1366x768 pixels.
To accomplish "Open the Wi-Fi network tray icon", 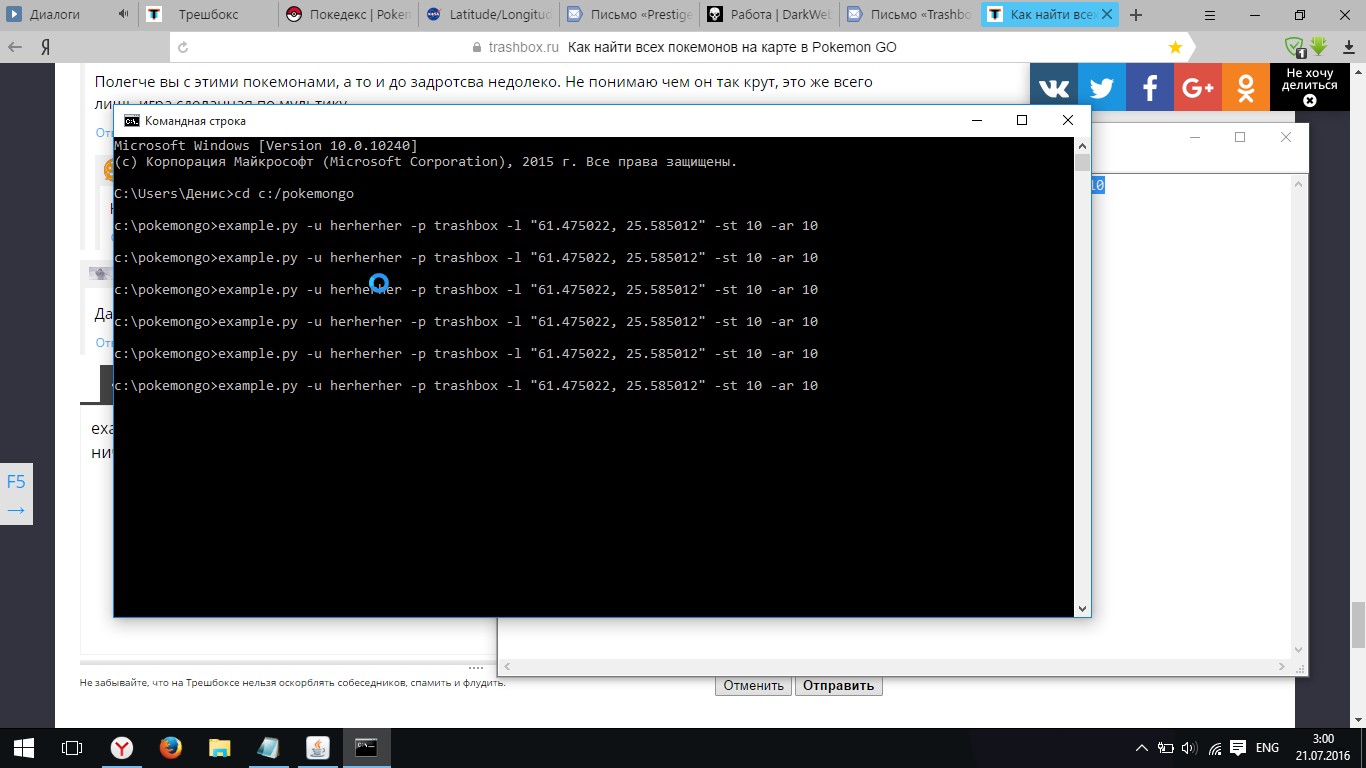I will tap(1214, 748).
